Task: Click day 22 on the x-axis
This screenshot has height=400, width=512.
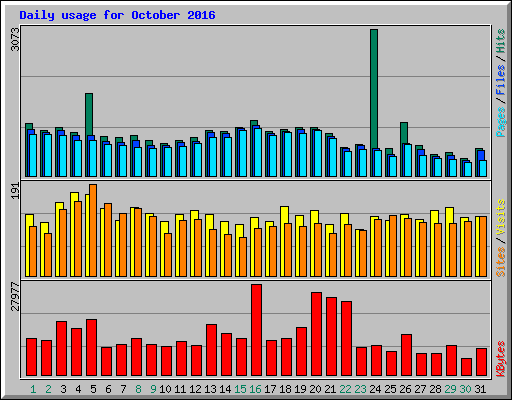Action: [x=345, y=389]
